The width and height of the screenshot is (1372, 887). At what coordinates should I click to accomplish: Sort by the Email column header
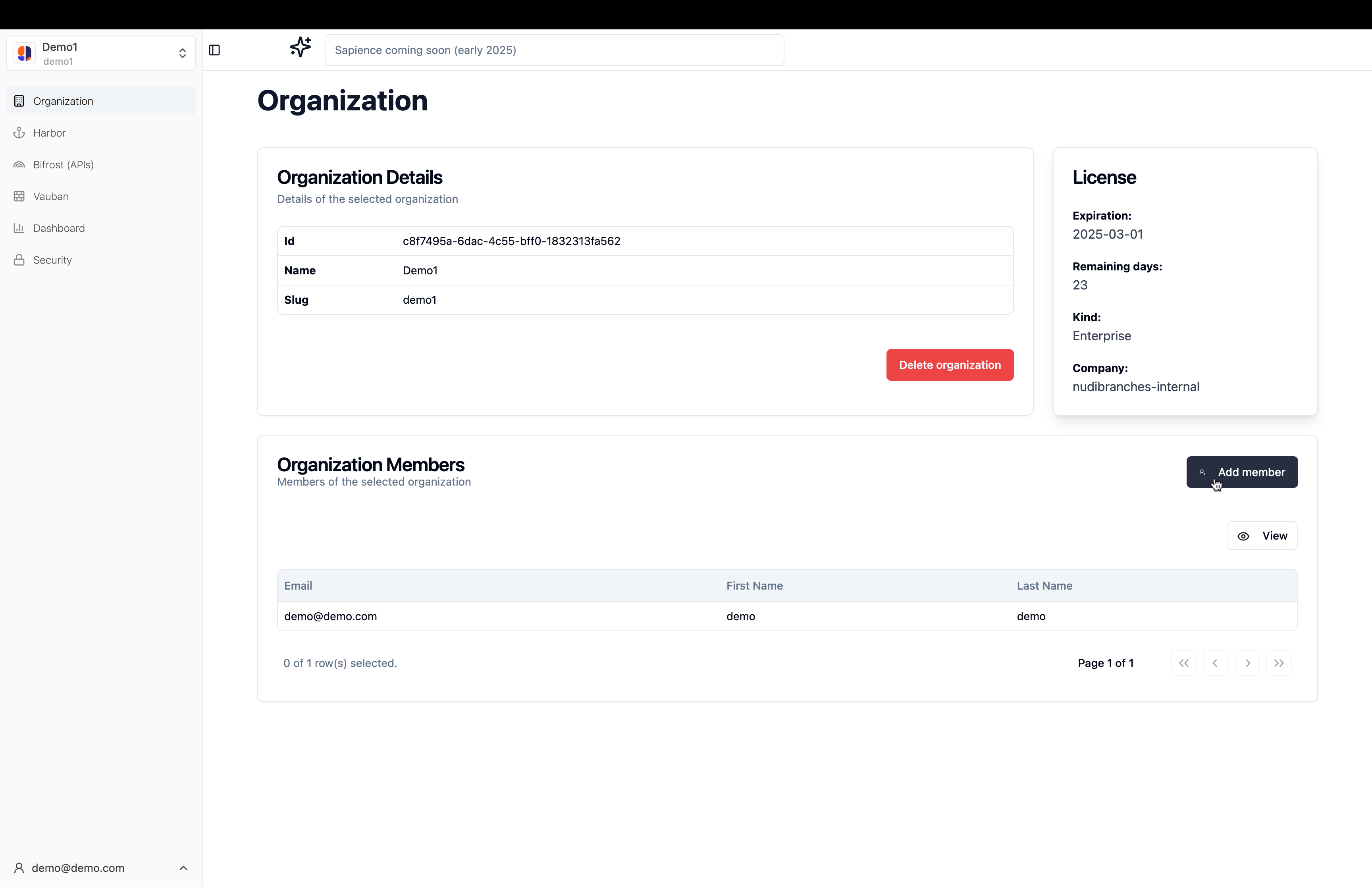pos(298,586)
